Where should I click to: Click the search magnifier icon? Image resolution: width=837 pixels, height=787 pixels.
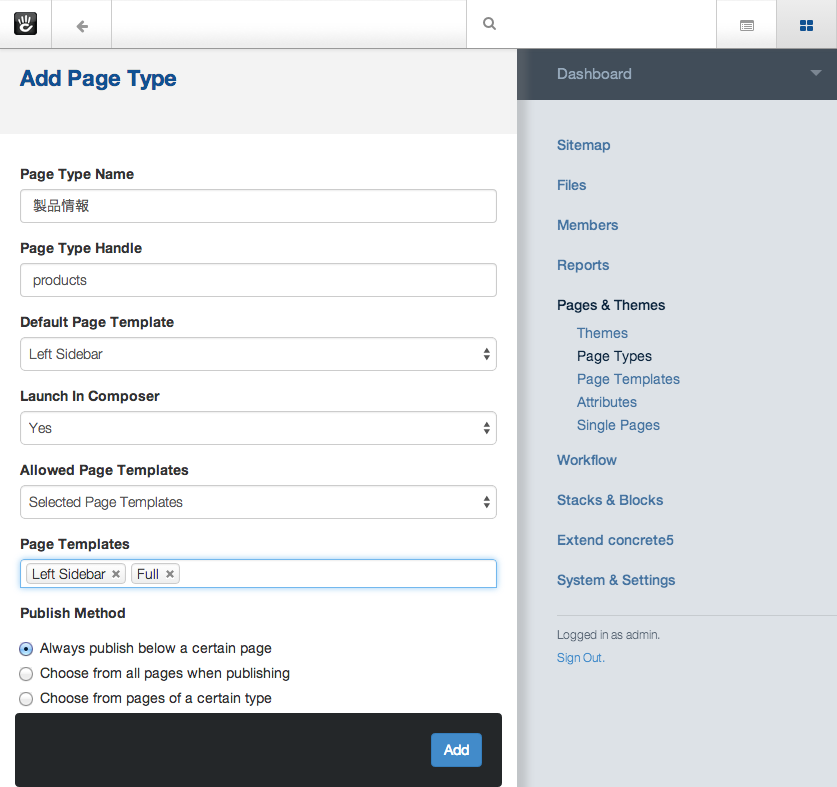(x=489, y=23)
